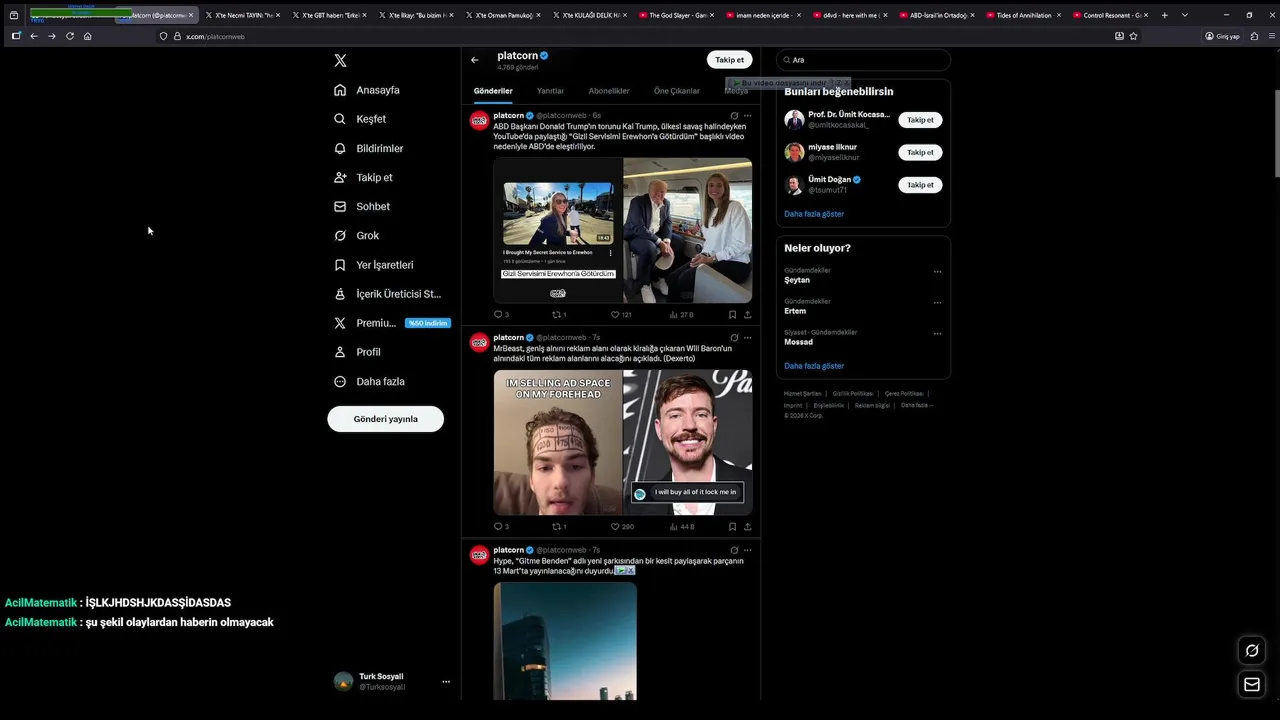Click x.com address bar
Viewport: 1280px width, 720px height.
(x=640, y=36)
